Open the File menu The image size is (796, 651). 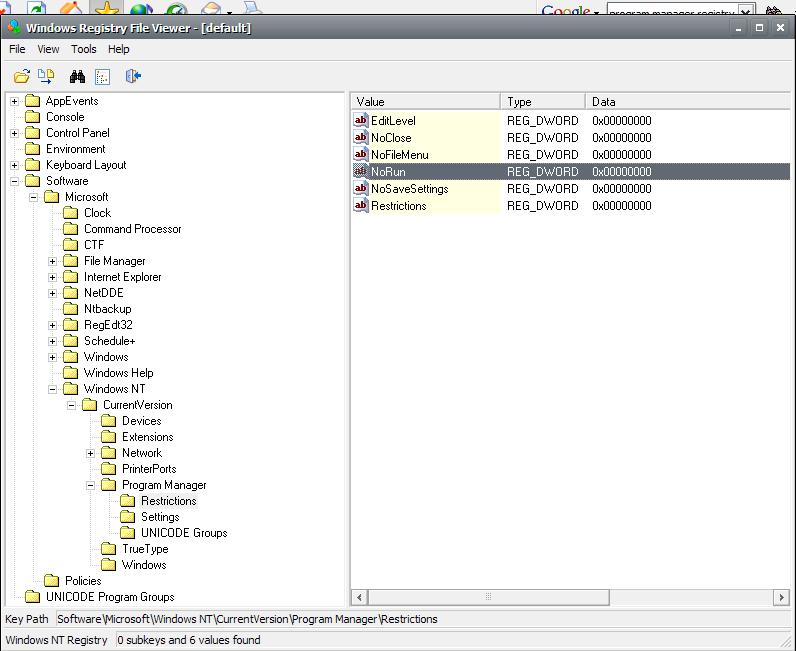coord(17,49)
